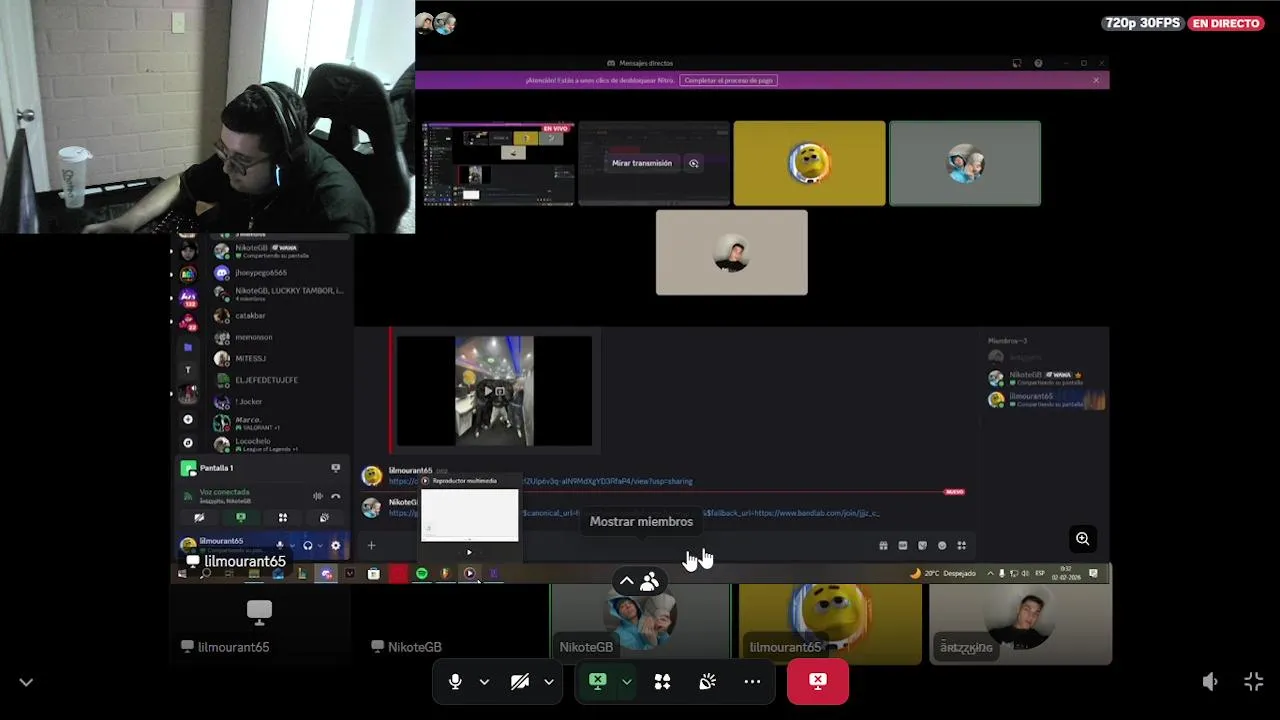Click the stop streaming icon beside 'Pantalla 1'
The height and width of the screenshot is (720, 1280).
coord(335,468)
